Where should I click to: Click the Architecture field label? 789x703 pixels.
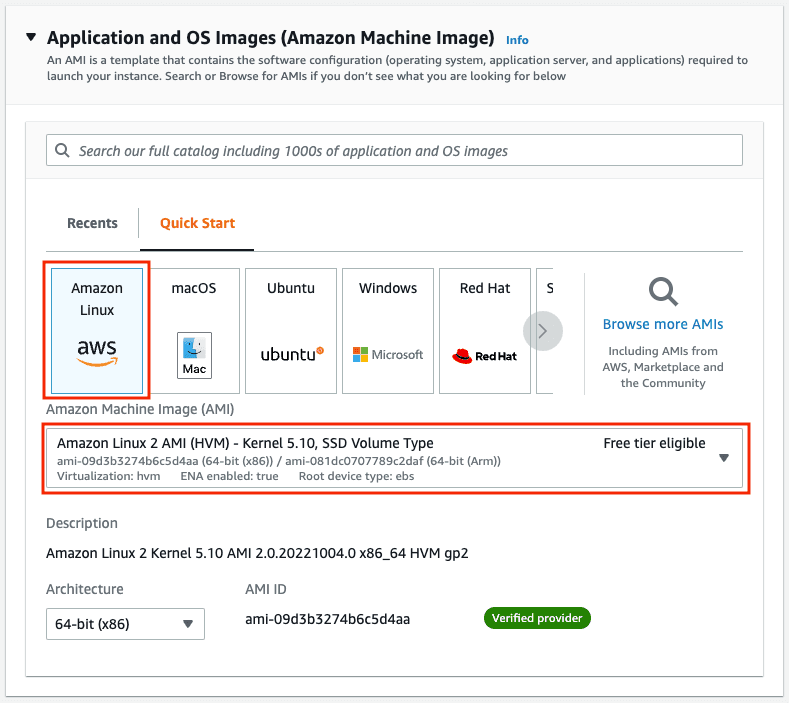tap(85, 589)
